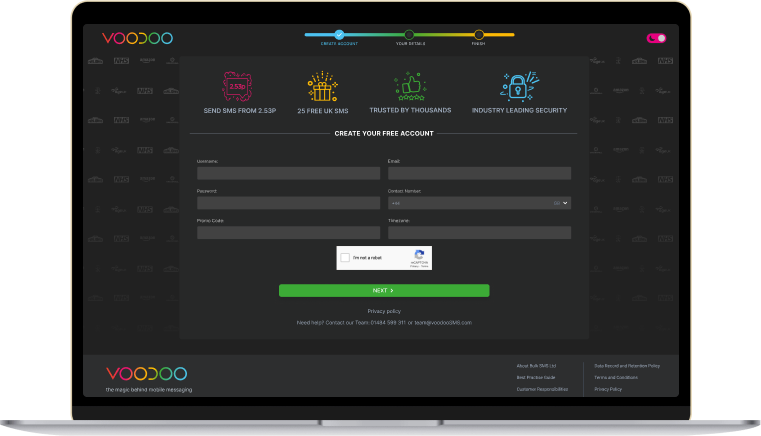
Task: Click the Voodoo logo in the header
Action: pos(137,38)
